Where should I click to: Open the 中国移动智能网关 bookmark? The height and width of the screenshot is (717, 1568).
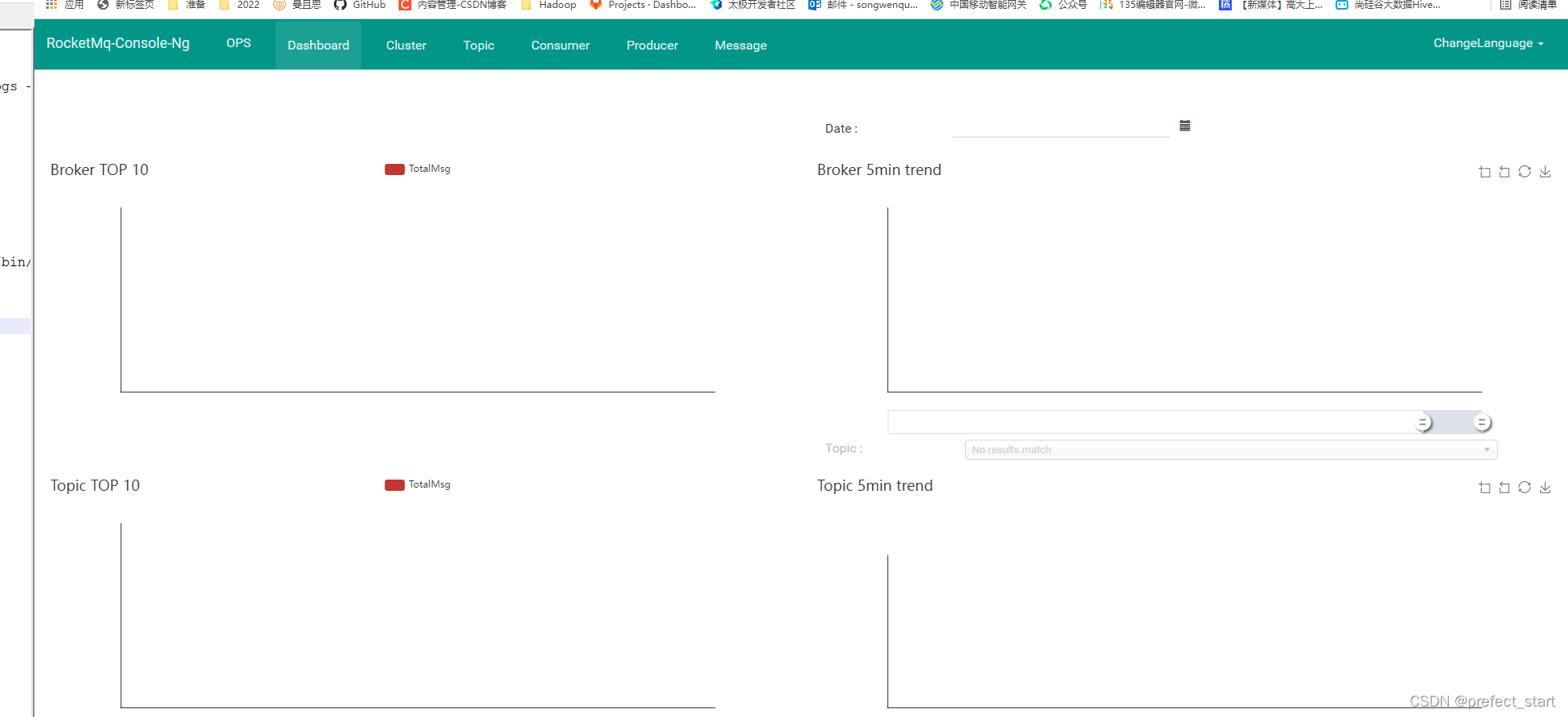point(979,5)
